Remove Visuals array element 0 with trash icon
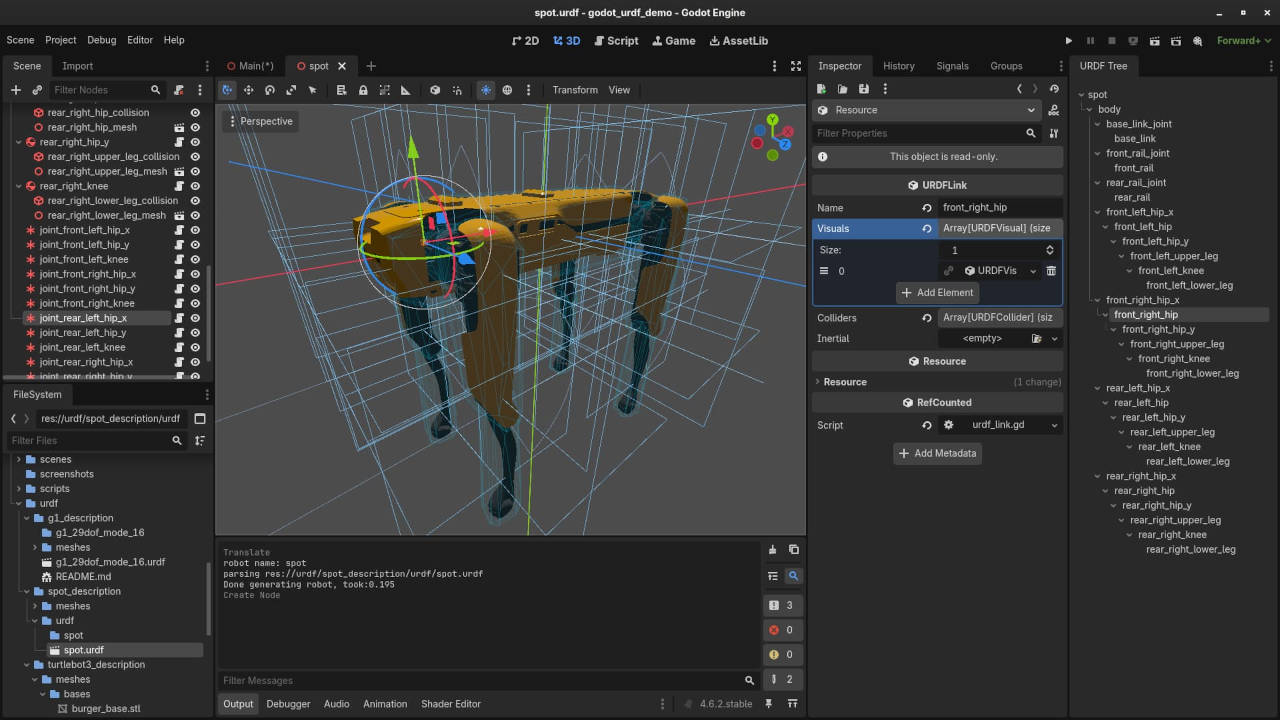The height and width of the screenshot is (720, 1280). point(1051,271)
